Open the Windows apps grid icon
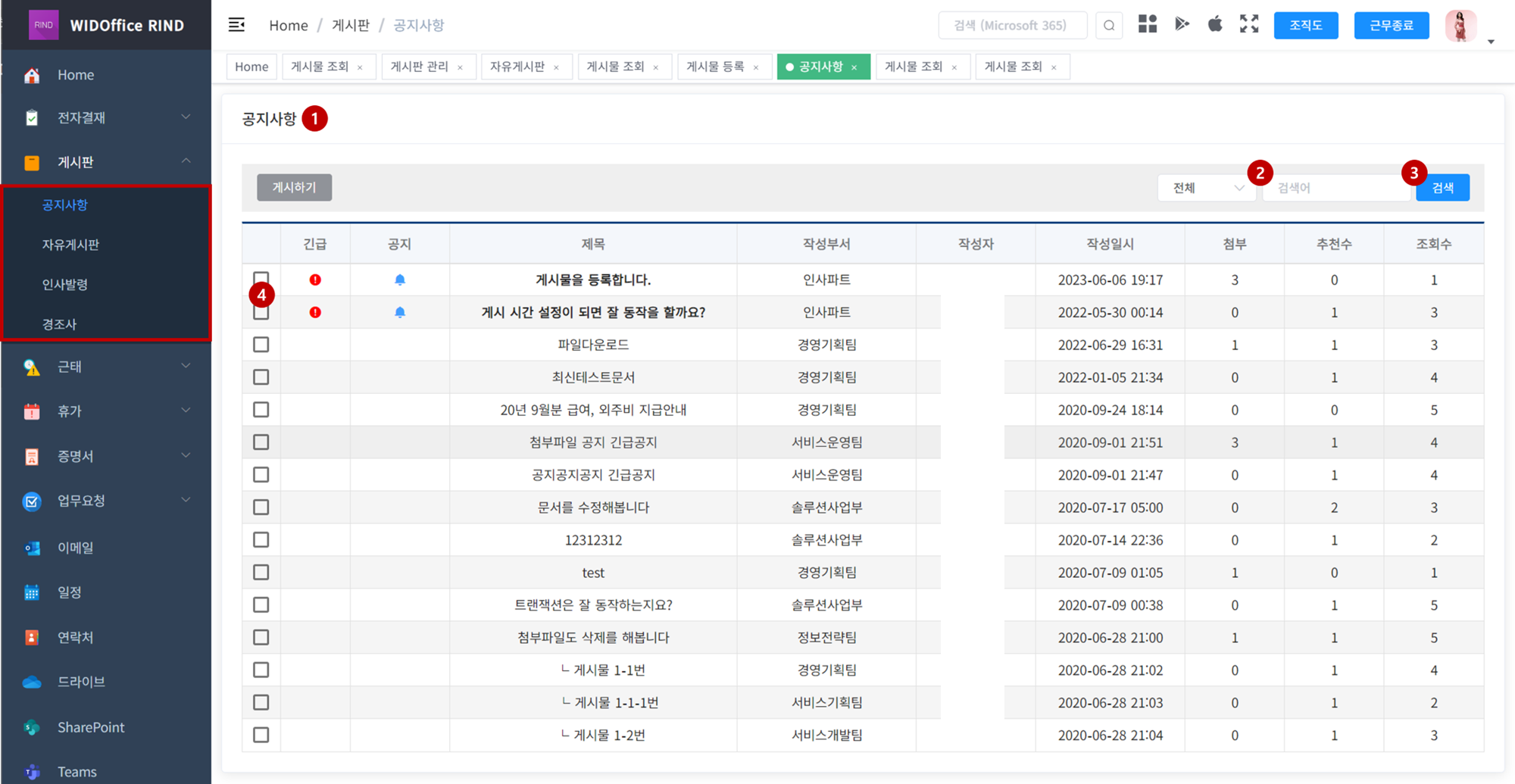Screen dimensions: 1515x784 coord(1147,24)
